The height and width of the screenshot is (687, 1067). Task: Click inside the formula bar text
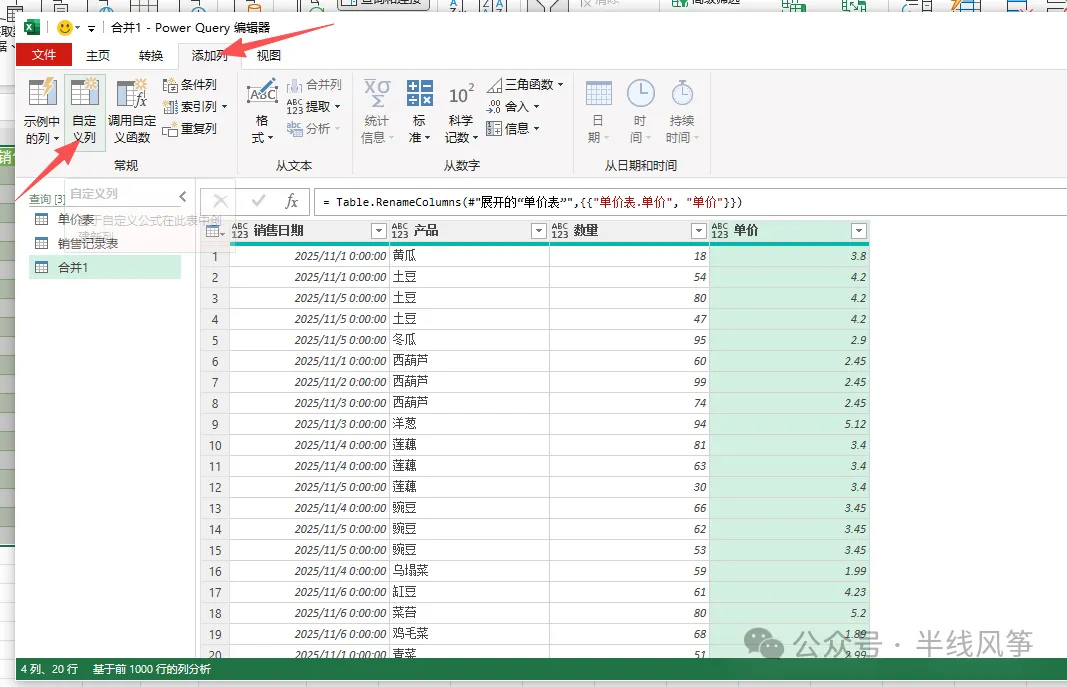click(x=533, y=202)
